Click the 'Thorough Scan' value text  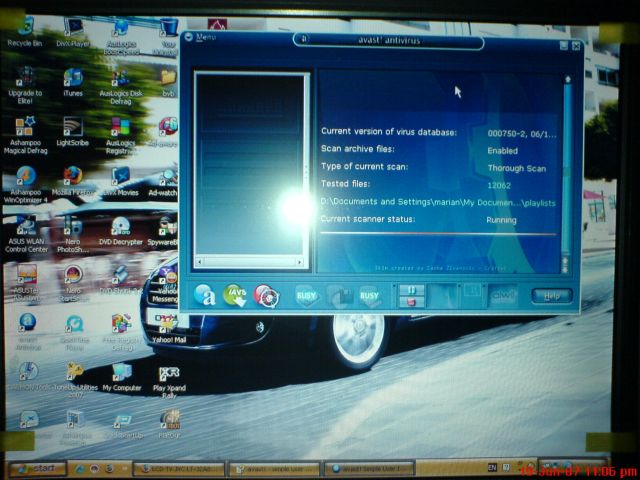click(517, 168)
